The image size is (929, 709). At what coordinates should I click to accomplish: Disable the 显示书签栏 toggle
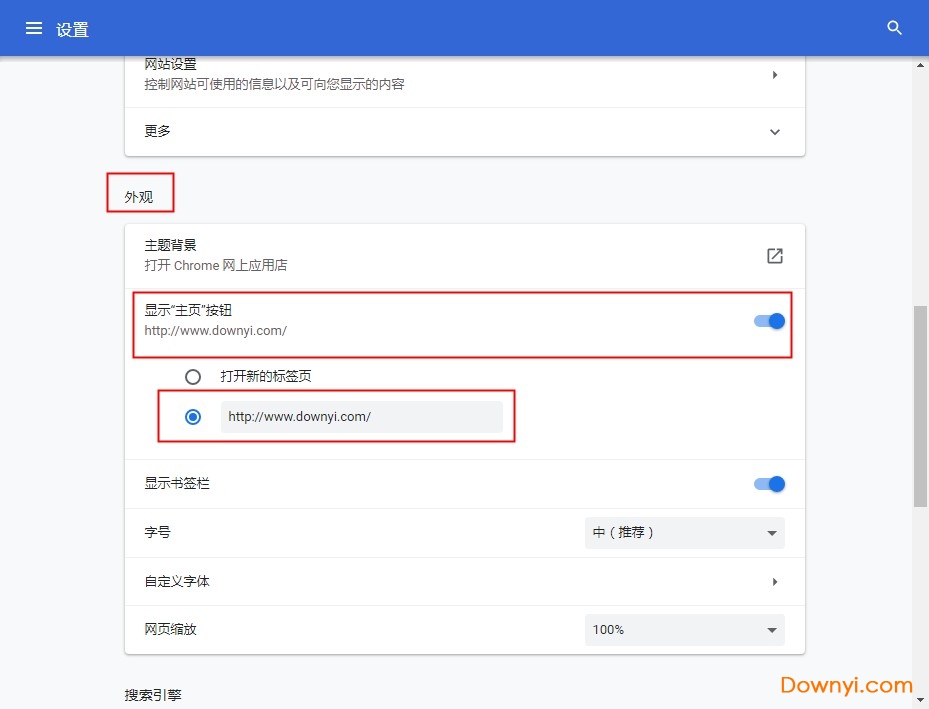(769, 484)
